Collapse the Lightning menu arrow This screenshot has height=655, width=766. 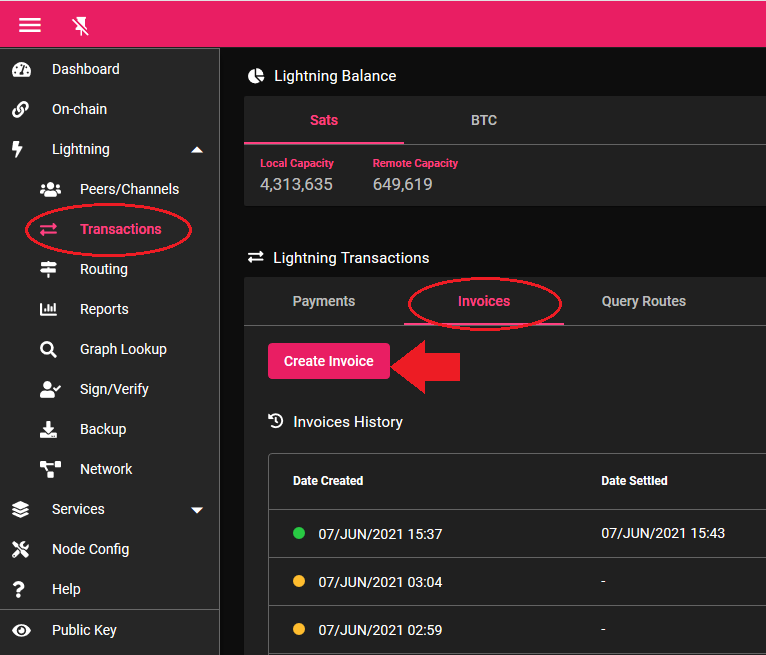click(x=197, y=150)
